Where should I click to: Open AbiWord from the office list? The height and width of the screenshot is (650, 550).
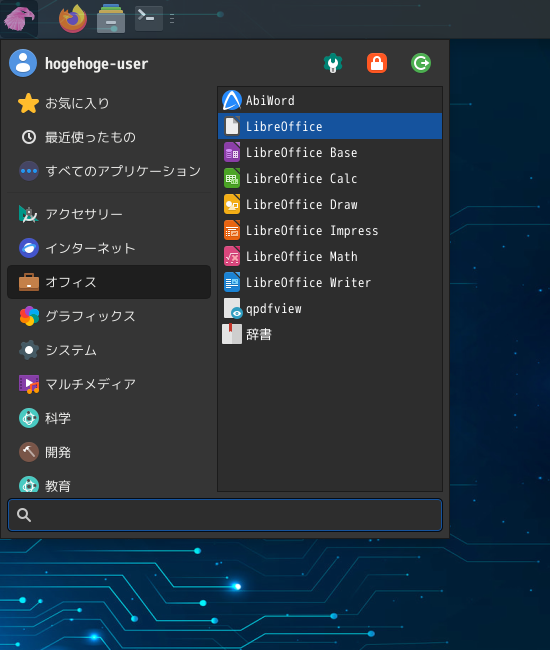tap(330, 100)
